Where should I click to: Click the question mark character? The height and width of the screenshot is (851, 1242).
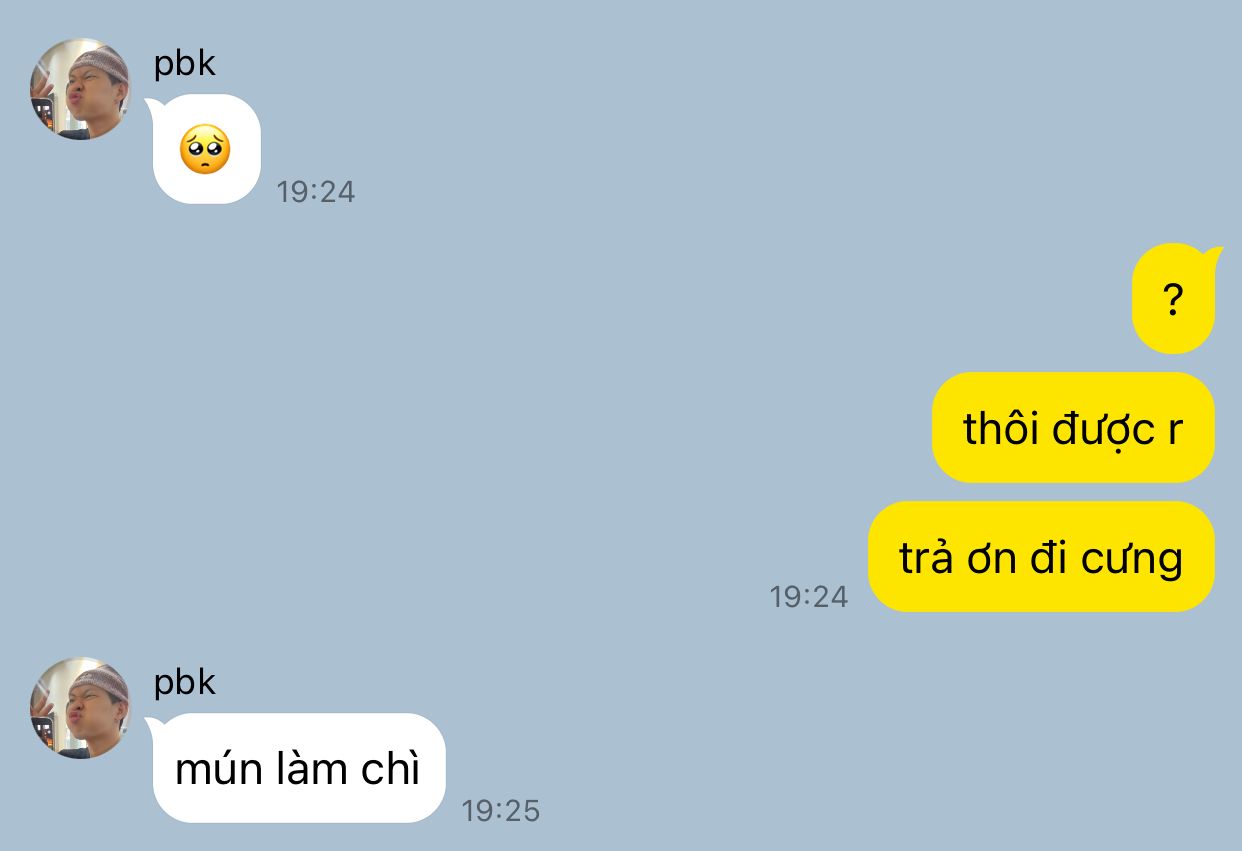click(x=1174, y=299)
